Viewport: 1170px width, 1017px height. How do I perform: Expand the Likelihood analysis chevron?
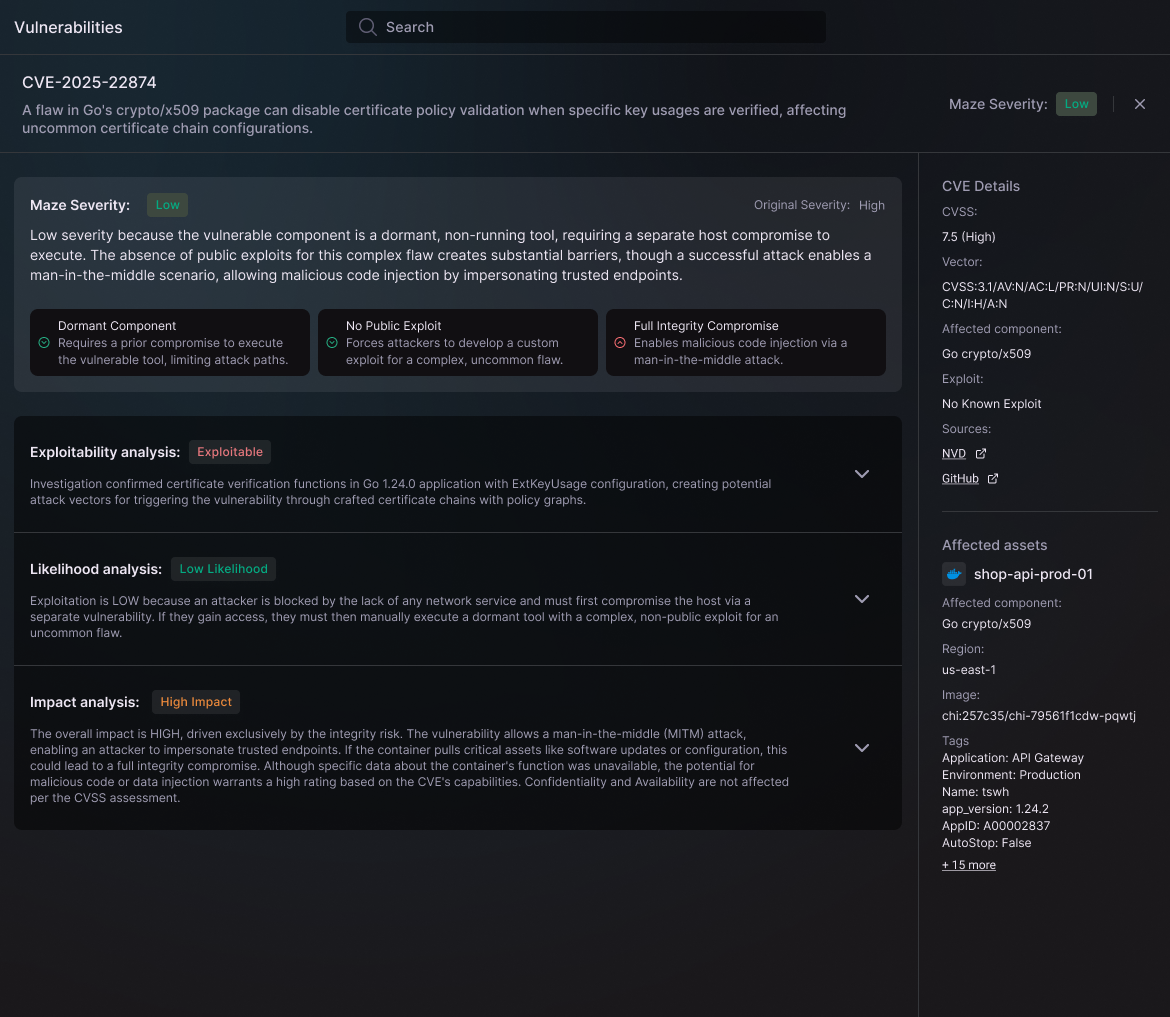[x=861, y=599]
